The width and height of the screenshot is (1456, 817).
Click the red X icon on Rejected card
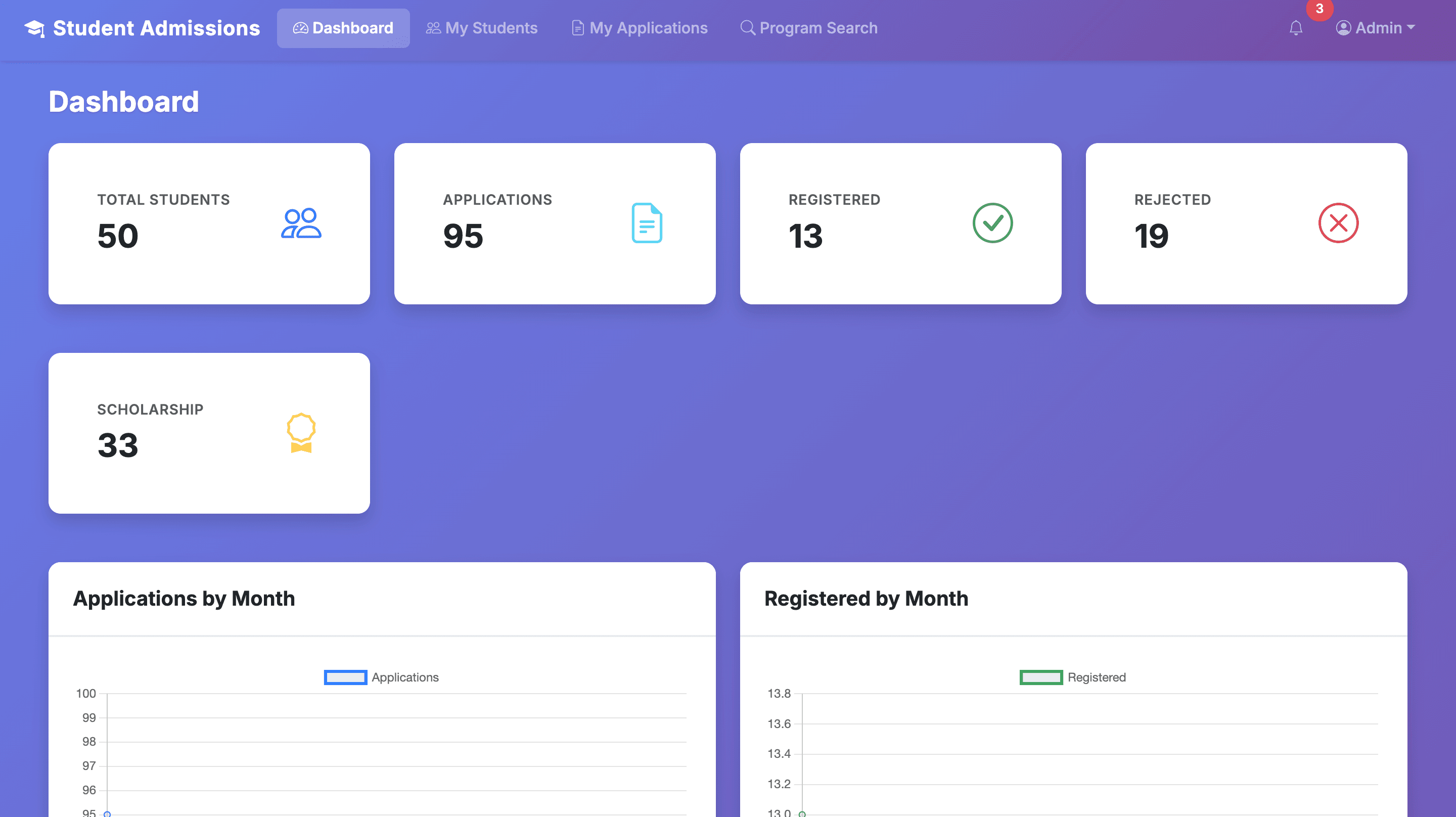(x=1338, y=223)
